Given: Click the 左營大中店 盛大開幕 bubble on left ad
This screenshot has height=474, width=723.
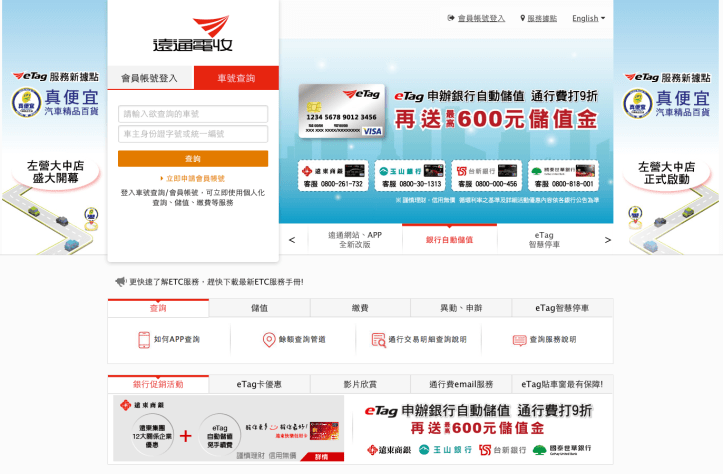Looking at the screenshot, I should (x=55, y=172).
